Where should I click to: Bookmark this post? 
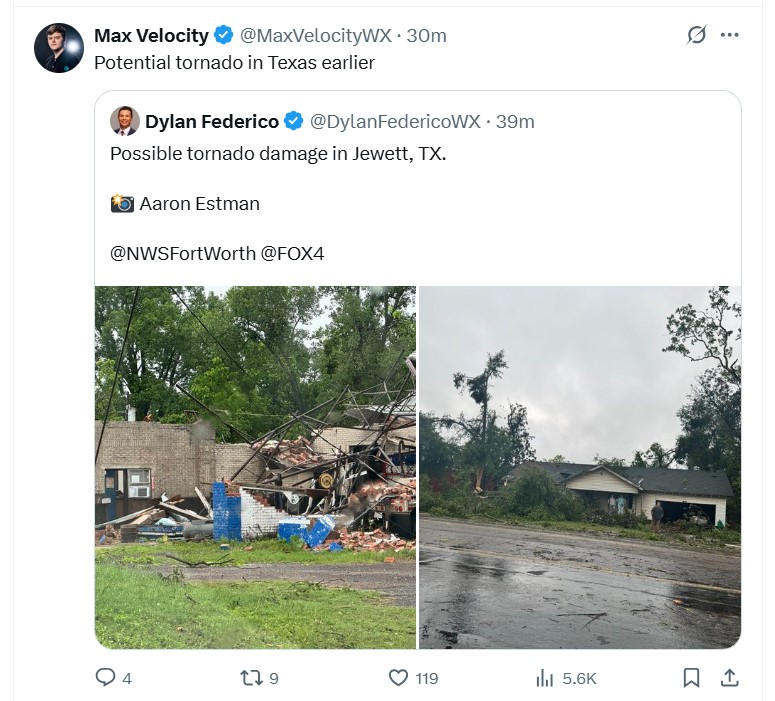click(691, 678)
